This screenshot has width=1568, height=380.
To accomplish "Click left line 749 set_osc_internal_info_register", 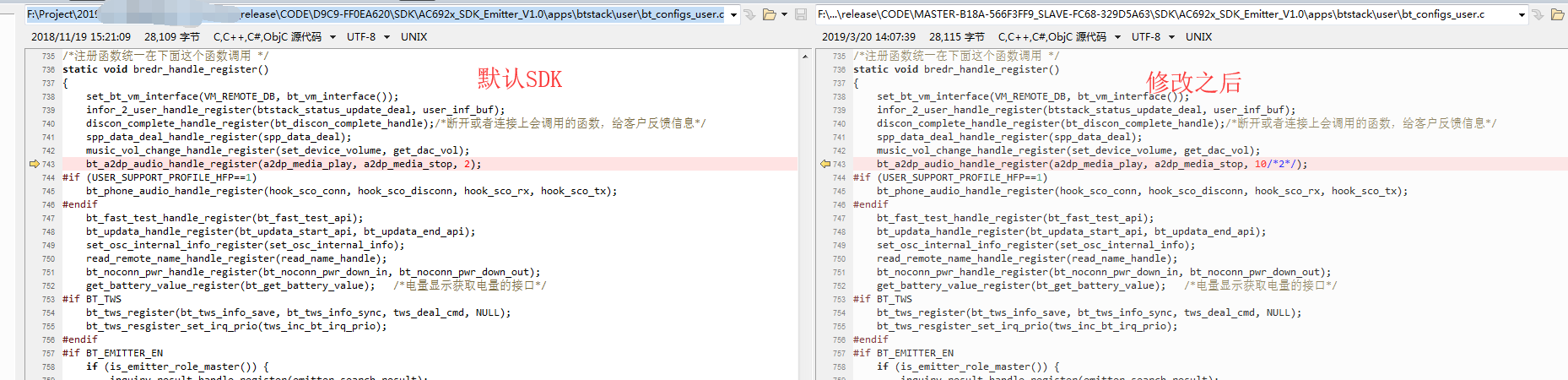I will (245, 245).
